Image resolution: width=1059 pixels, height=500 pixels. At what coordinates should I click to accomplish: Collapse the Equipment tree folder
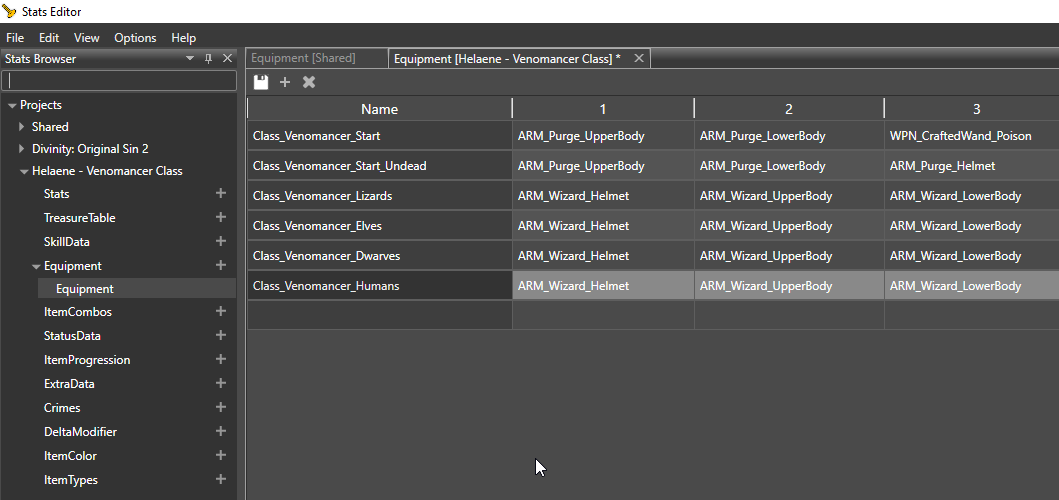click(36, 266)
